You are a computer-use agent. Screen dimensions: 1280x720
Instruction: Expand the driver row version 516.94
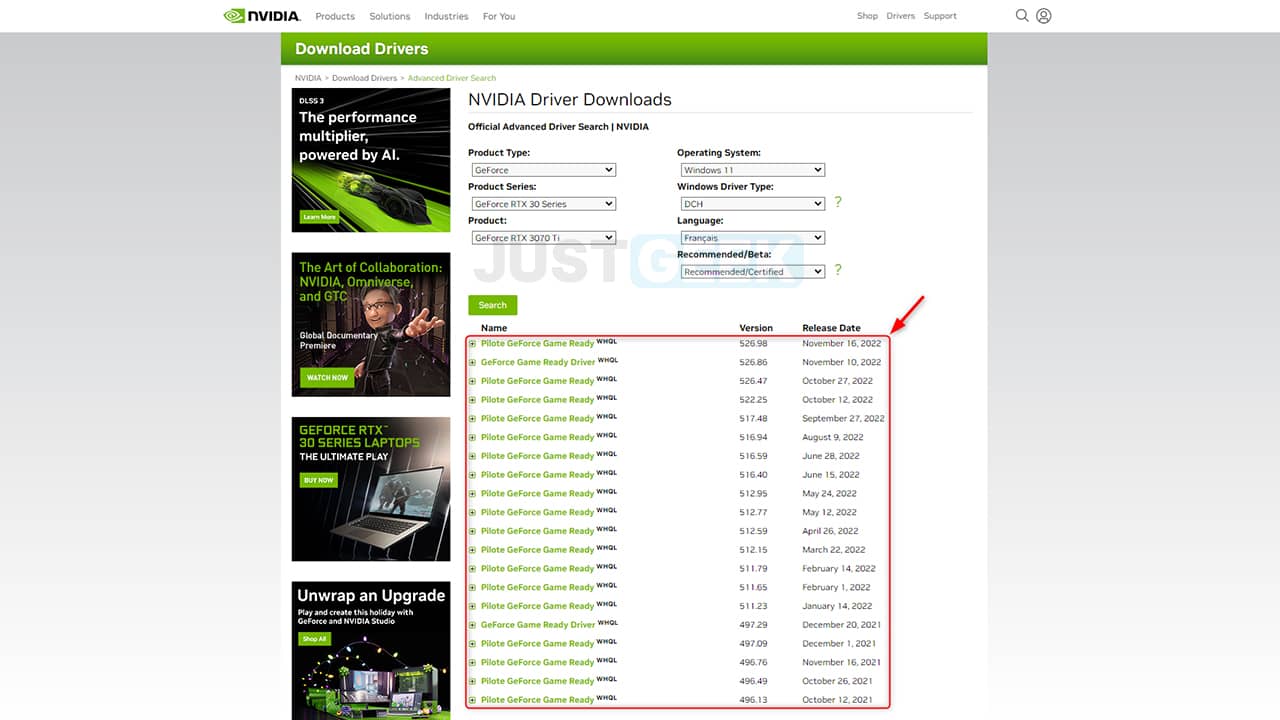tap(473, 438)
